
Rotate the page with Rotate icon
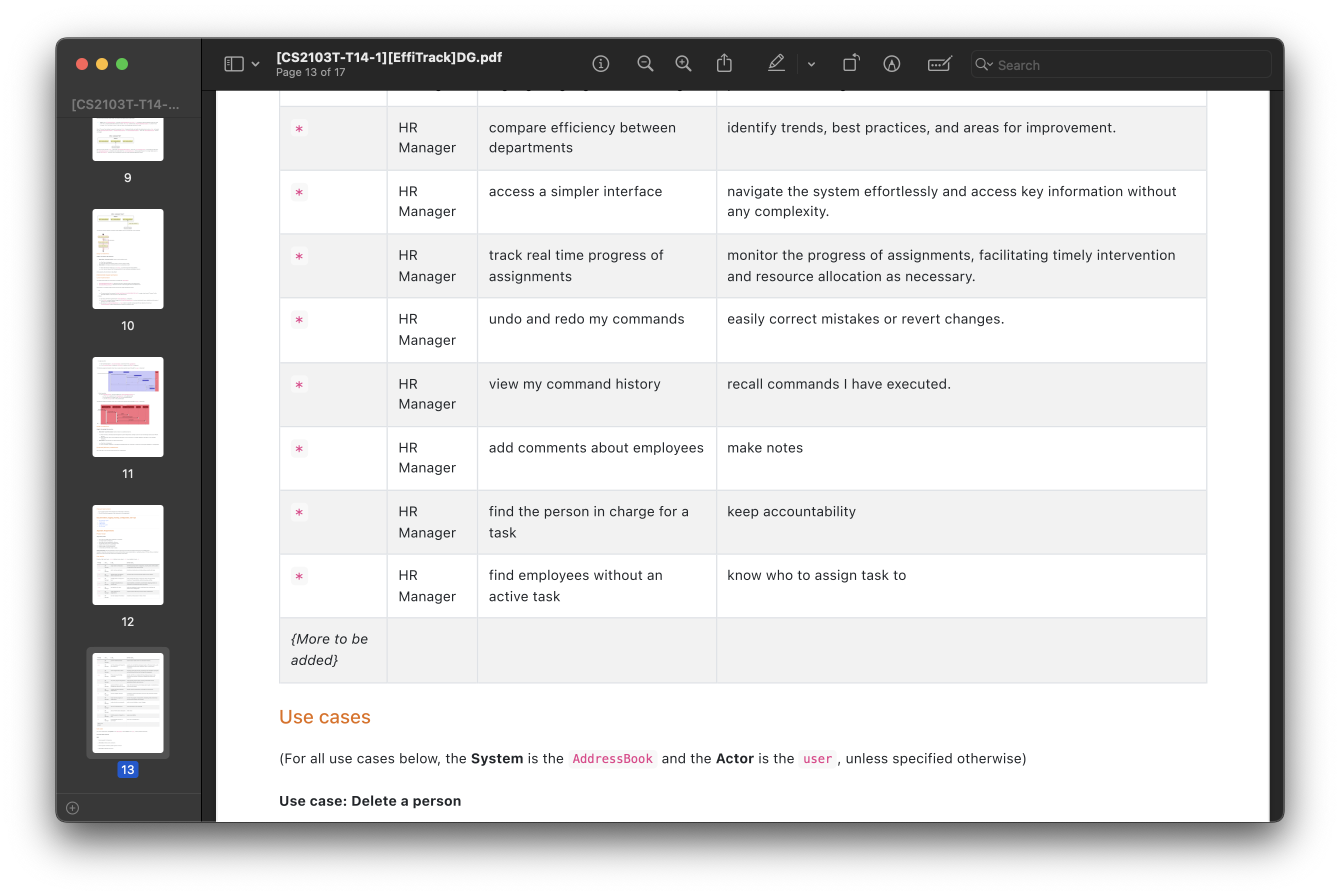point(851,63)
